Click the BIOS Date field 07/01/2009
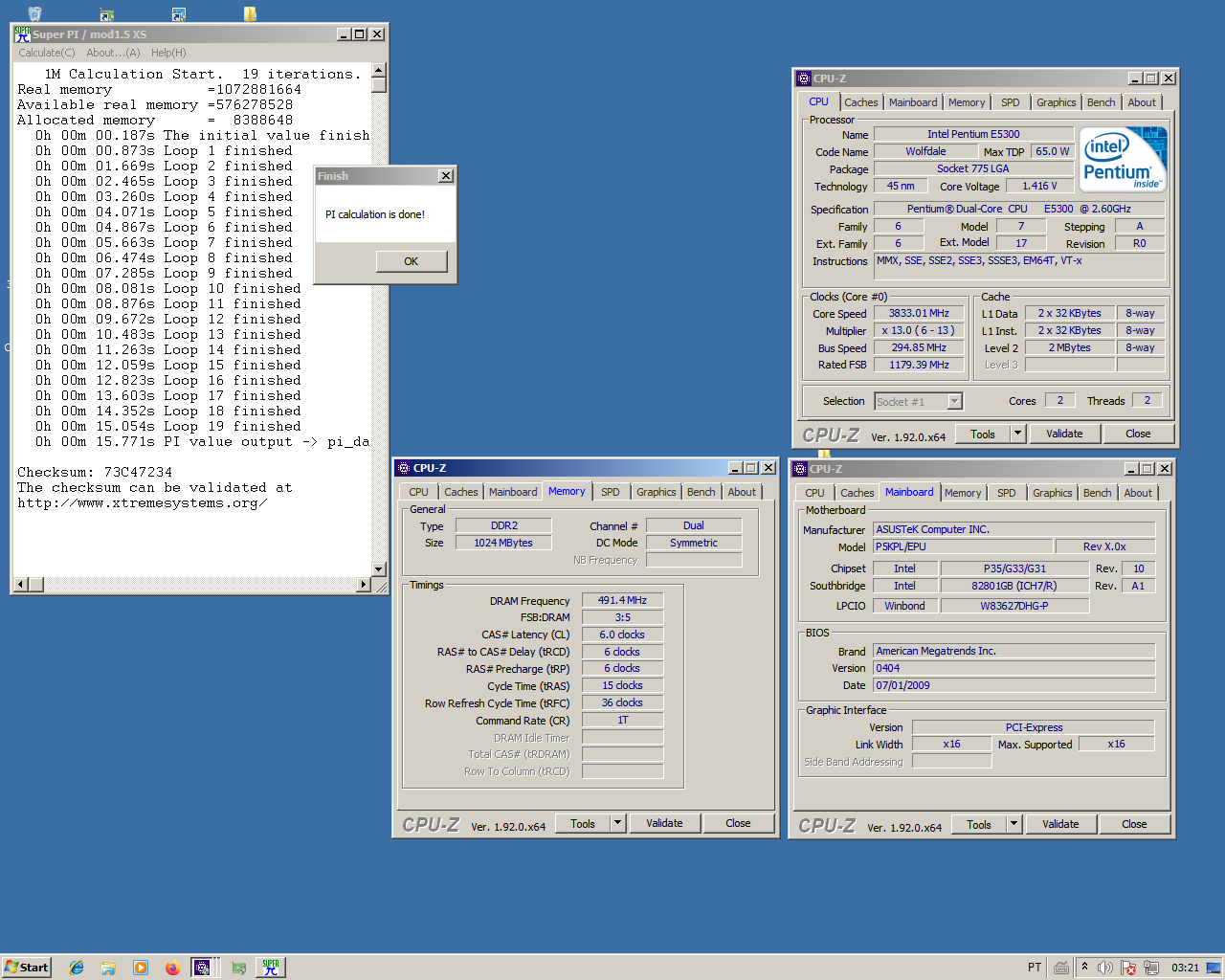The image size is (1225, 980). click(1013, 685)
